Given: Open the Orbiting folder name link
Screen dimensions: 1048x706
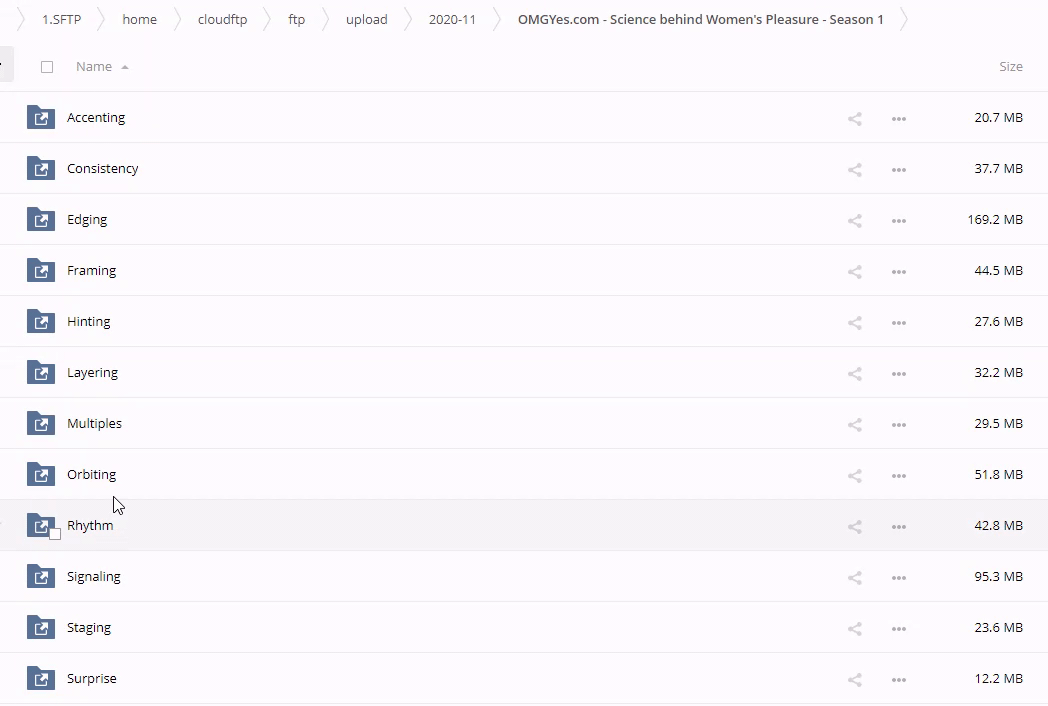Looking at the screenshot, I should (91, 474).
